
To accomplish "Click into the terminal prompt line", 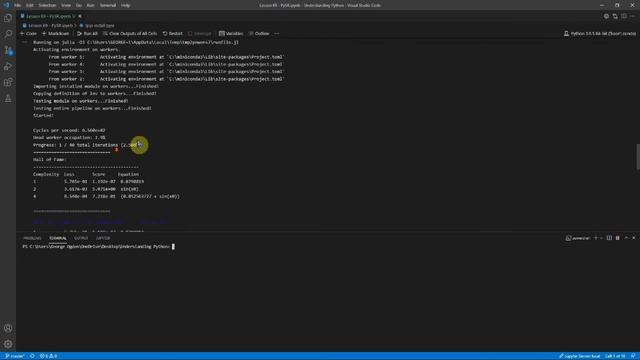I will coord(98,247).
